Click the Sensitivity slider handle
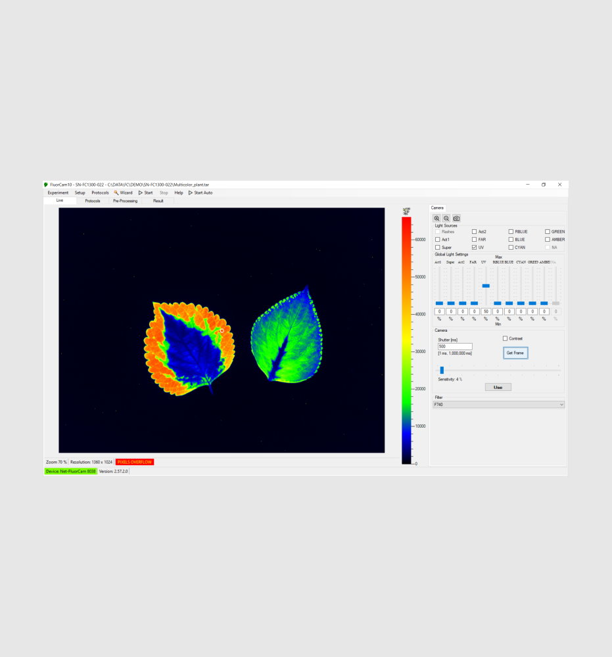Screen dimensions: 612x657 click(x=442, y=370)
